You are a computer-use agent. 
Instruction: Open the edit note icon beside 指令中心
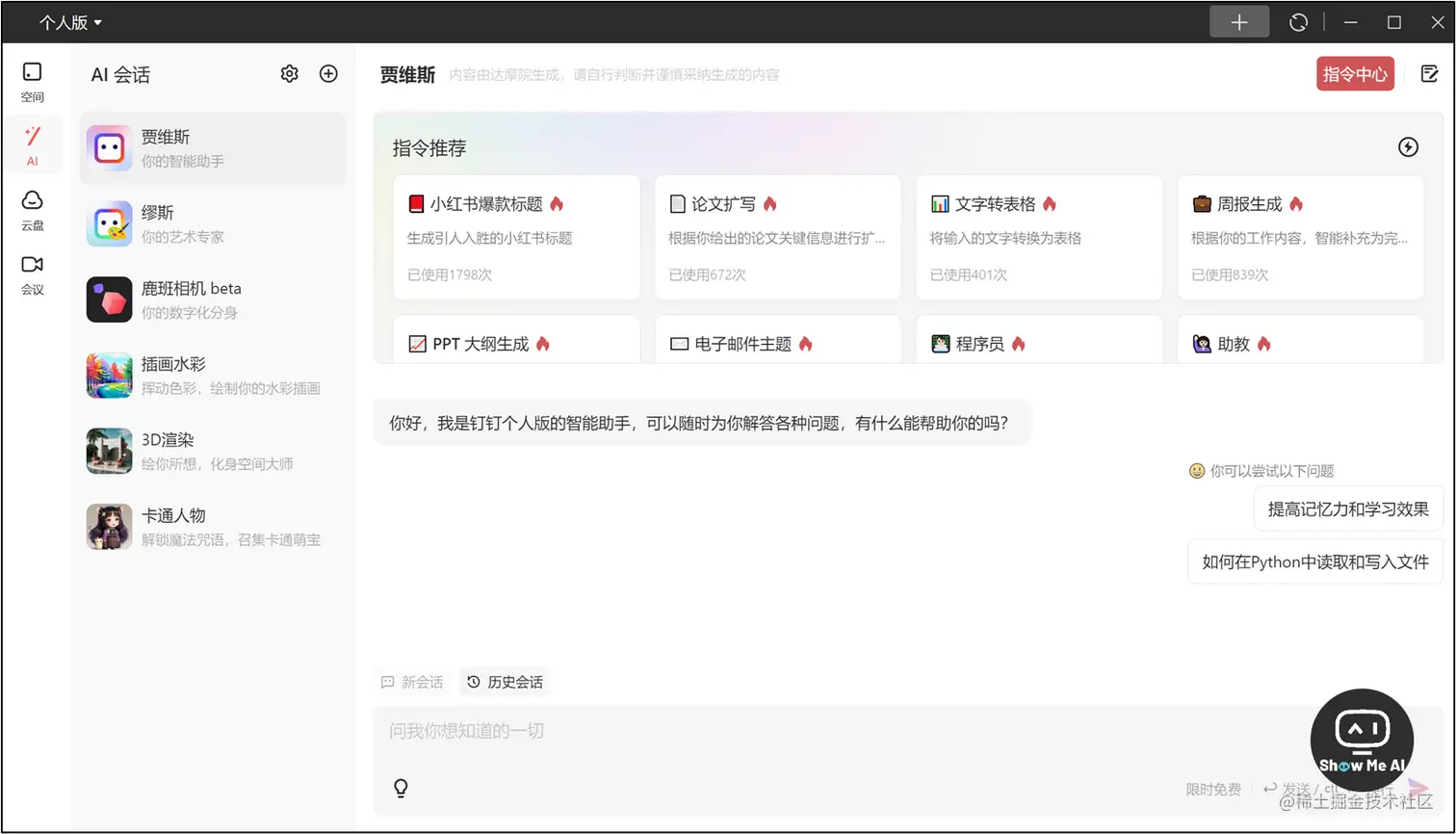click(1430, 74)
